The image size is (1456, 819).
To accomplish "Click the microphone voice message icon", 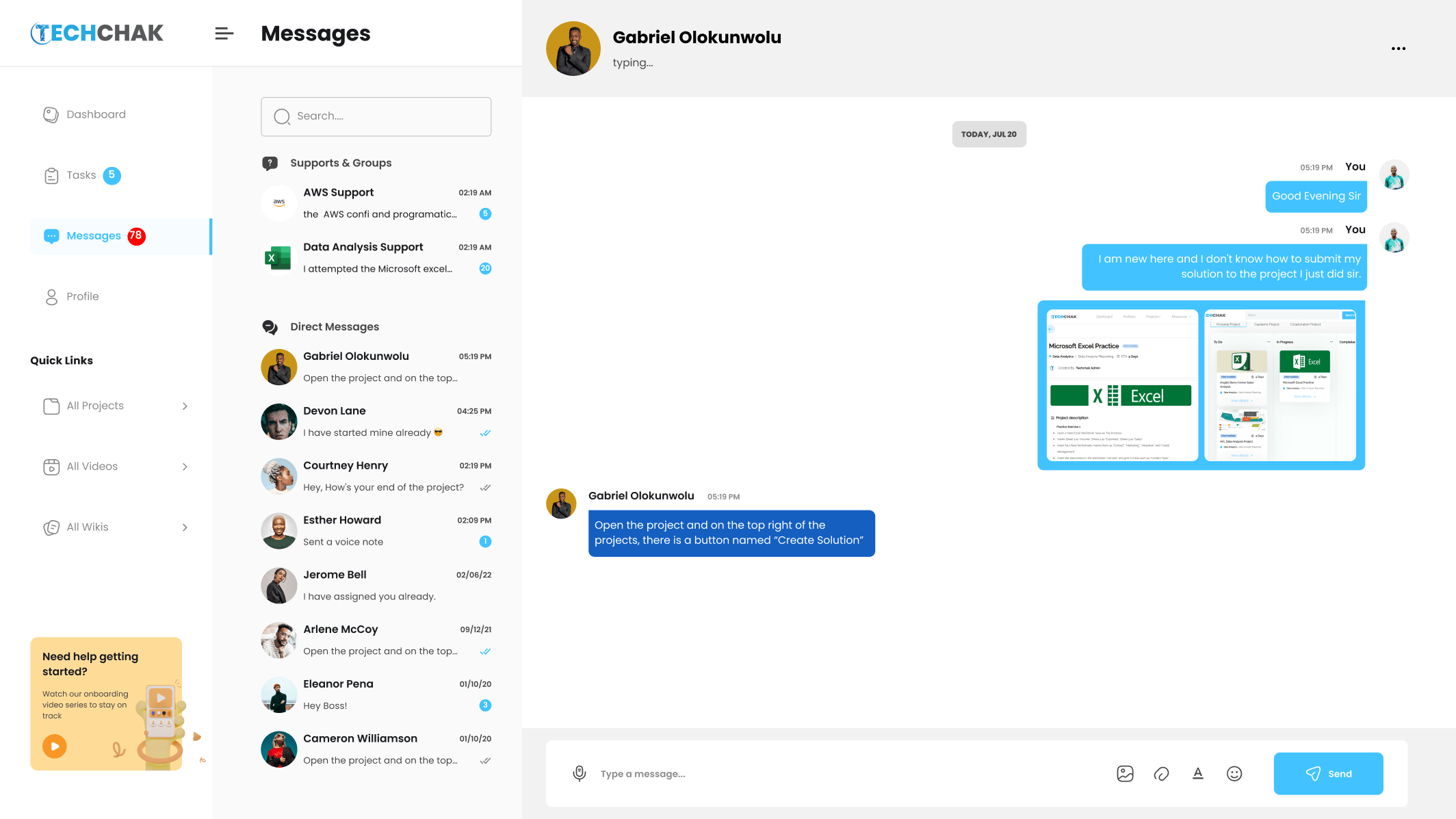I will 579,773.
